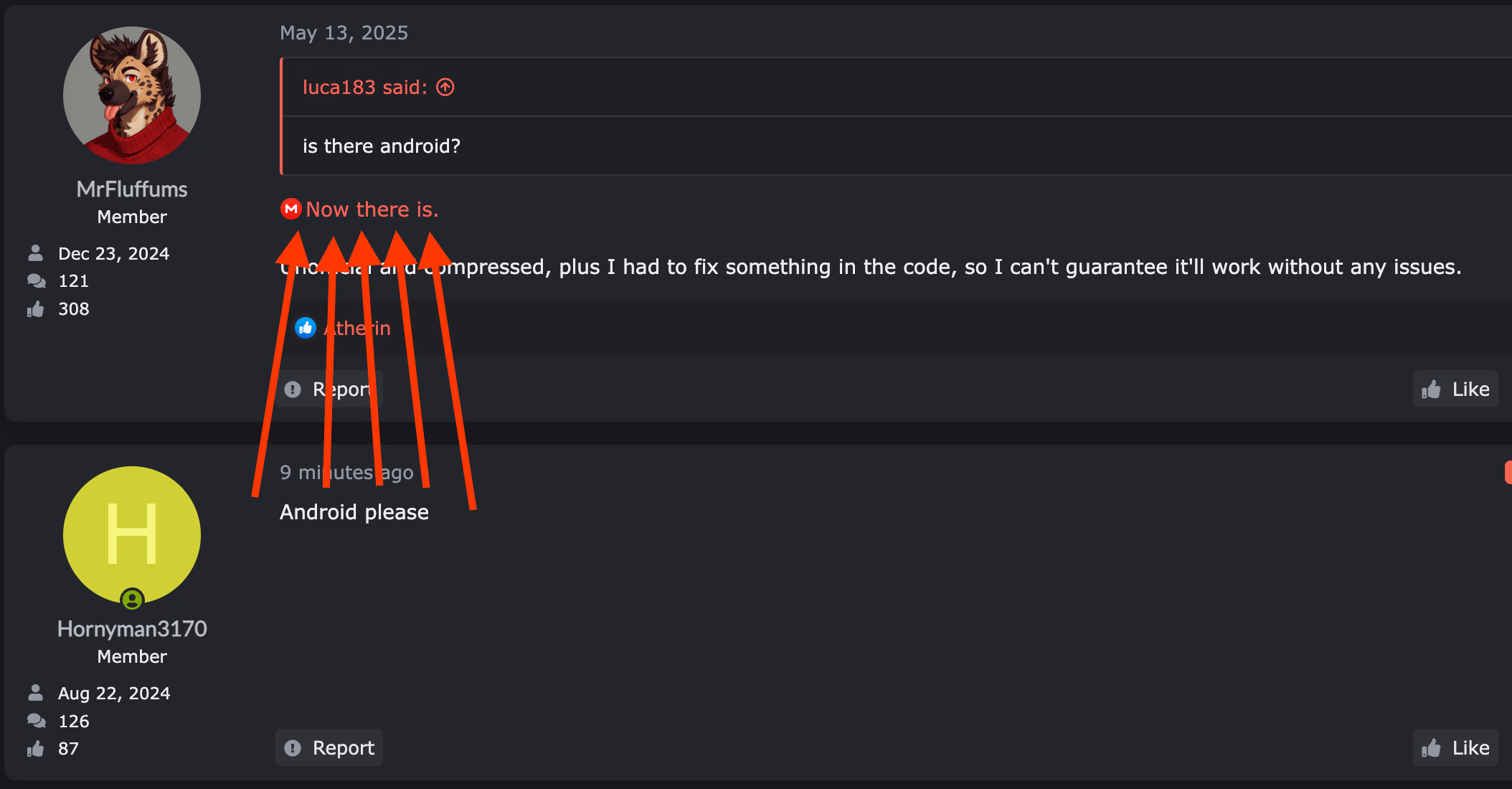This screenshot has height=789, width=1512.
Task: Click "luca183 said:" quote header
Action: (x=365, y=88)
